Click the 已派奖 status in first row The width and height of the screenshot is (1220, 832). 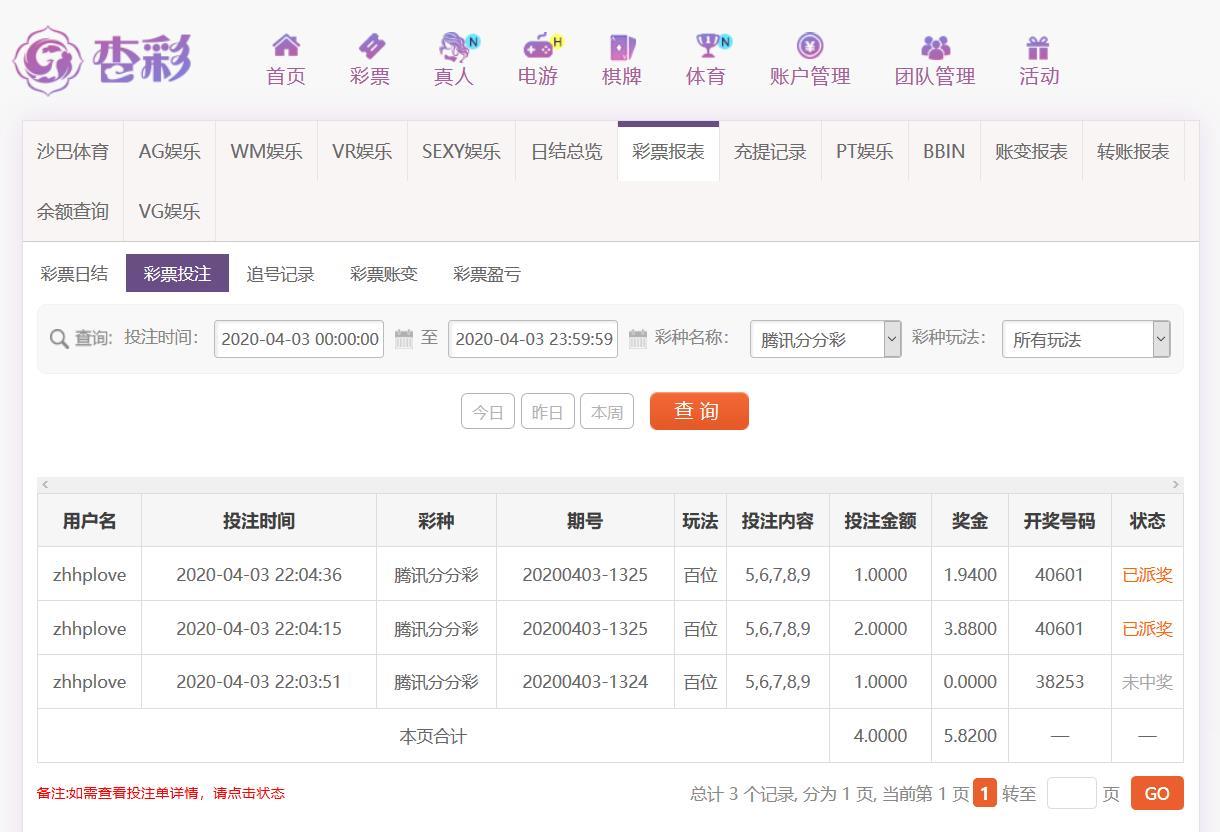[x=1147, y=575]
